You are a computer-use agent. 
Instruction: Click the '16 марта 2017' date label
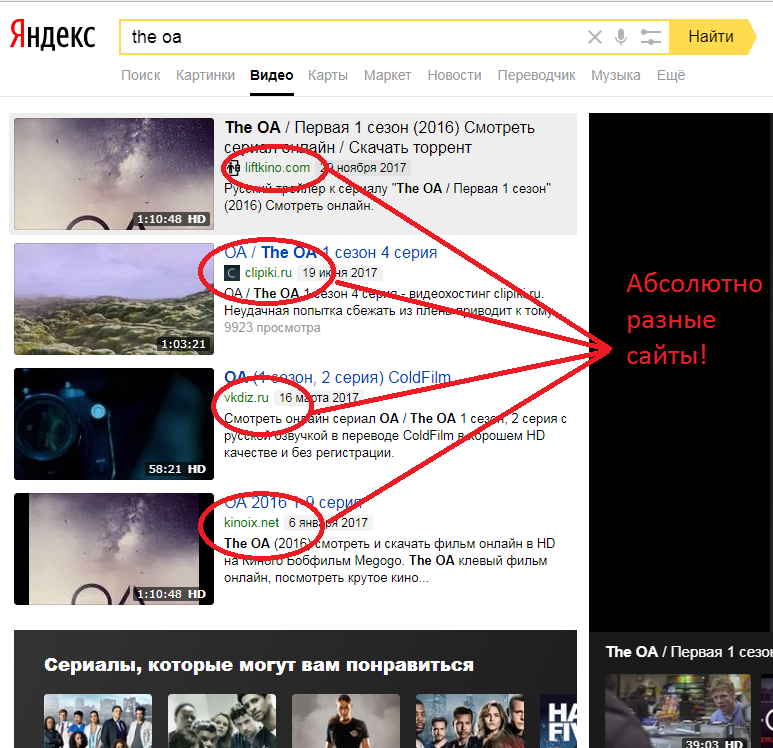tap(319, 398)
